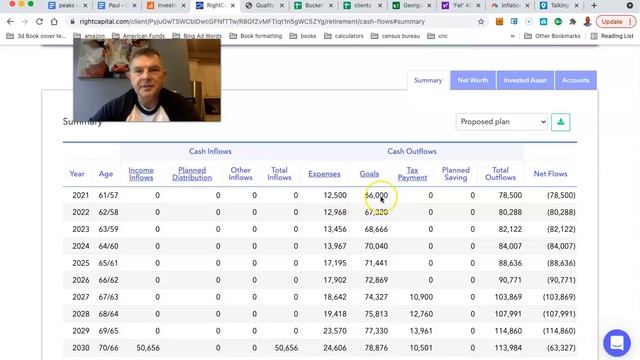The image size is (640, 360).
Task: Click the 2029 total outflows value 114,860
Action: click(x=508, y=331)
